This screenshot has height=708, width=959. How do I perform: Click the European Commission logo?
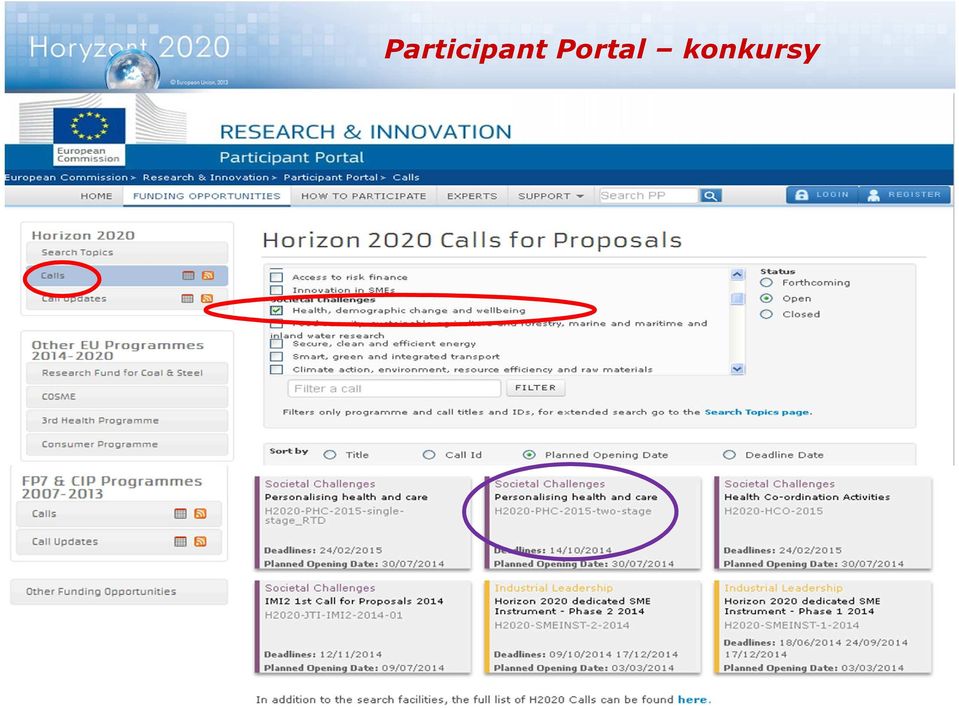pyautogui.click(x=89, y=136)
